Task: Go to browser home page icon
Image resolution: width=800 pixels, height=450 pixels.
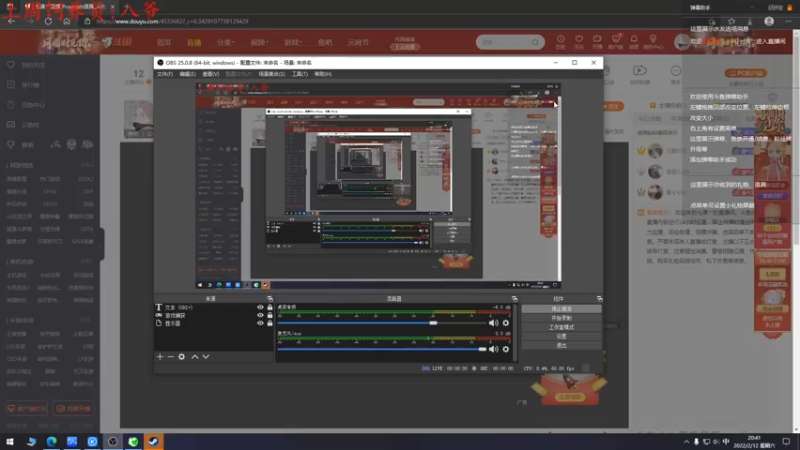Action: click(x=66, y=21)
